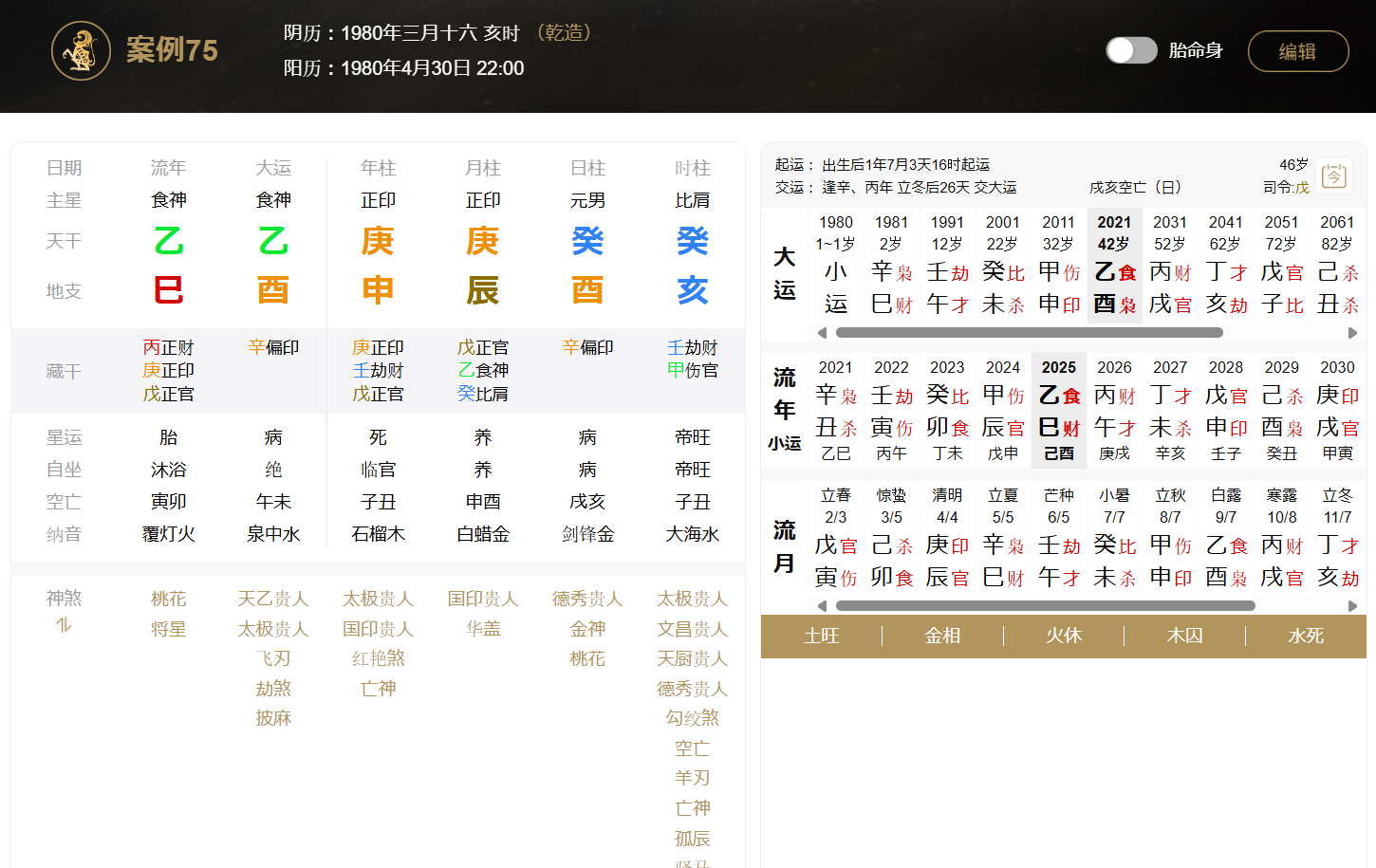
Task: Choose 2026 丙午 in the 流年 row
Action: (1114, 410)
